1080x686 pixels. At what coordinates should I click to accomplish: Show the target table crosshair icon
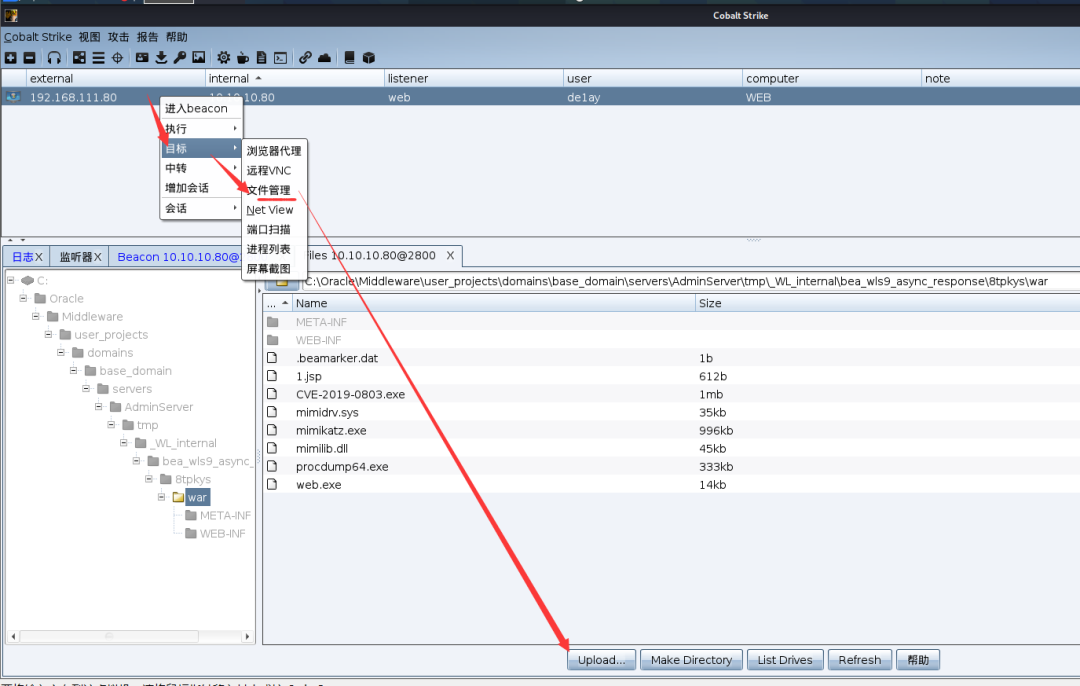(x=118, y=58)
